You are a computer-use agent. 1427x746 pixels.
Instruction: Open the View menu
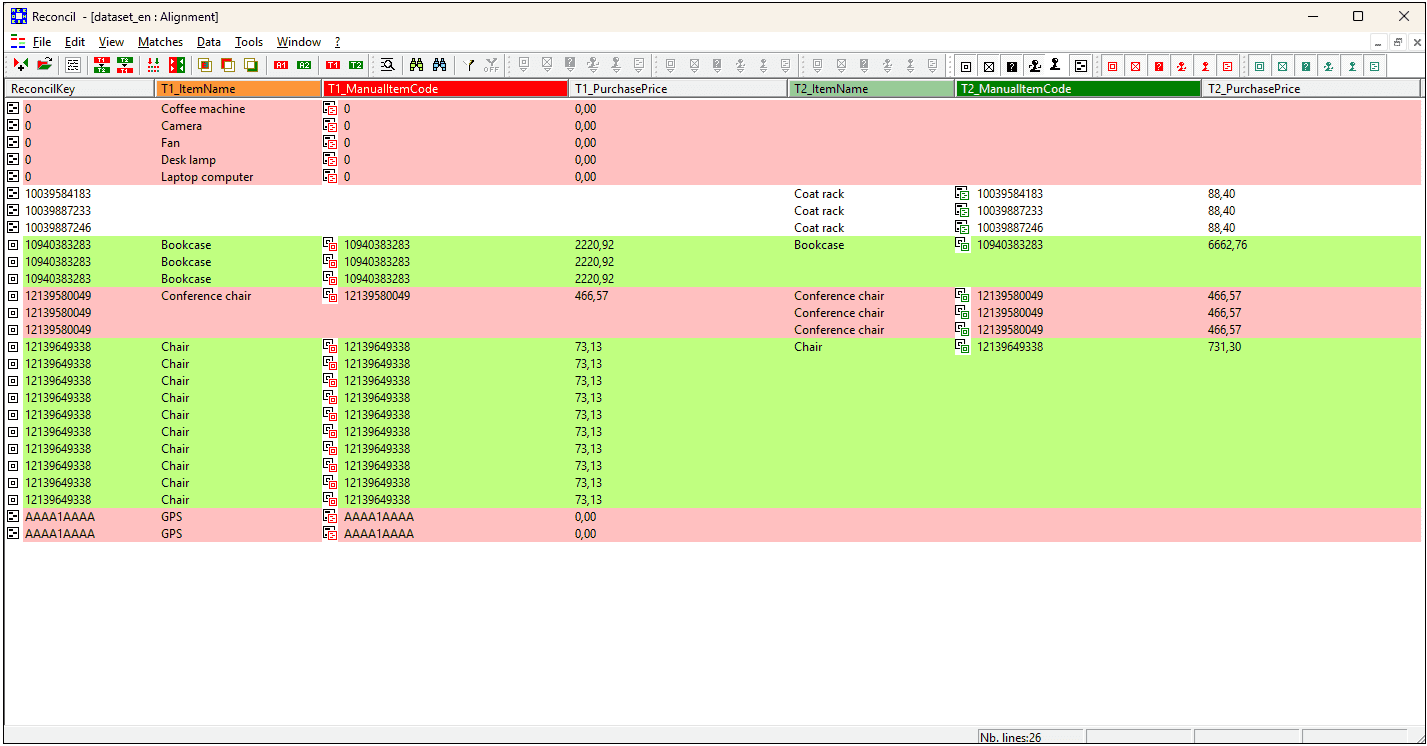tap(111, 42)
